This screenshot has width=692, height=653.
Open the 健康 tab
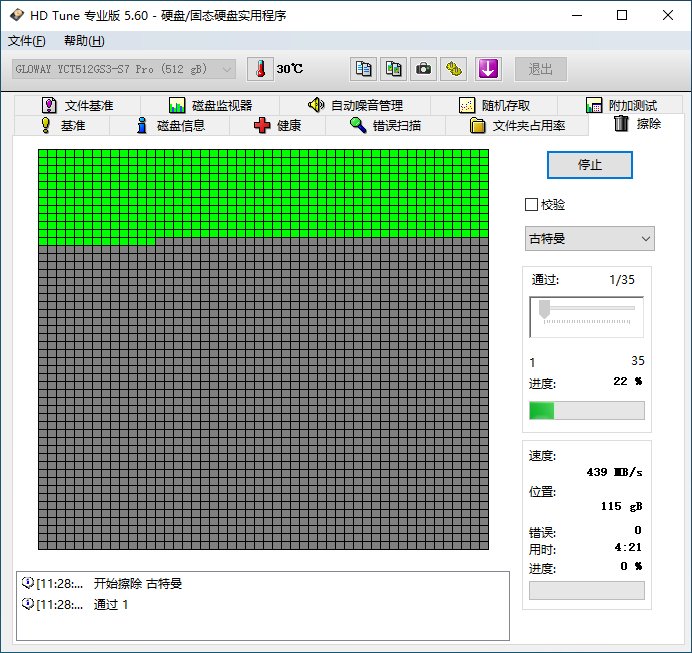point(278,125)
